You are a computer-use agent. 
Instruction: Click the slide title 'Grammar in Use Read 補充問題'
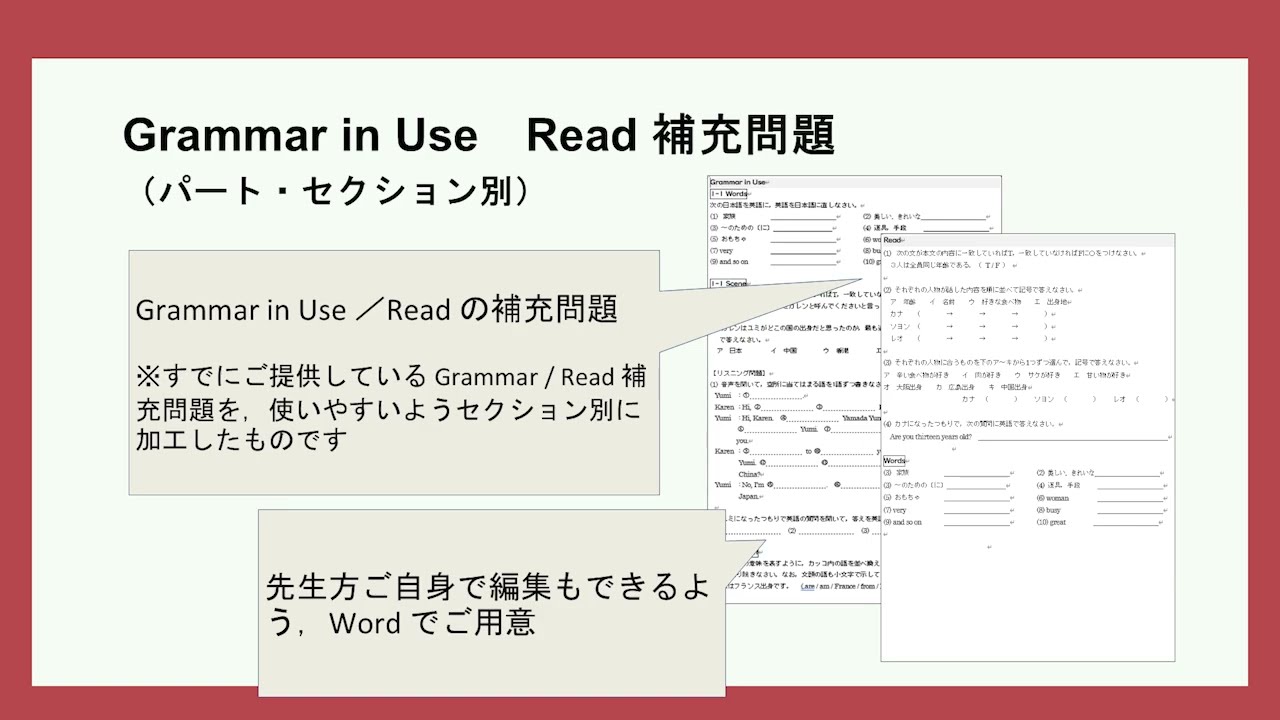tap(478, 135)
